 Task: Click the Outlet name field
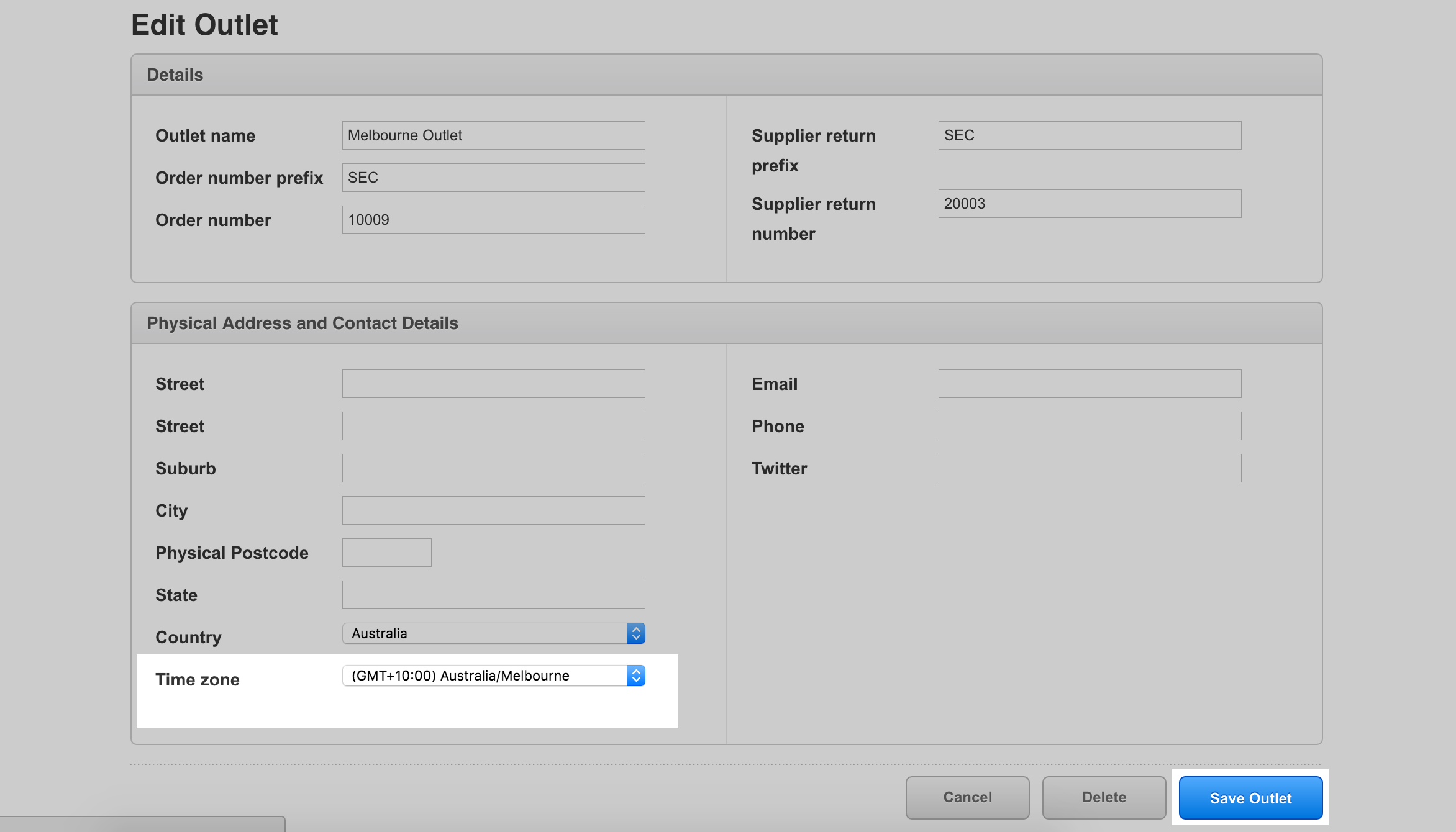[493, 135]
